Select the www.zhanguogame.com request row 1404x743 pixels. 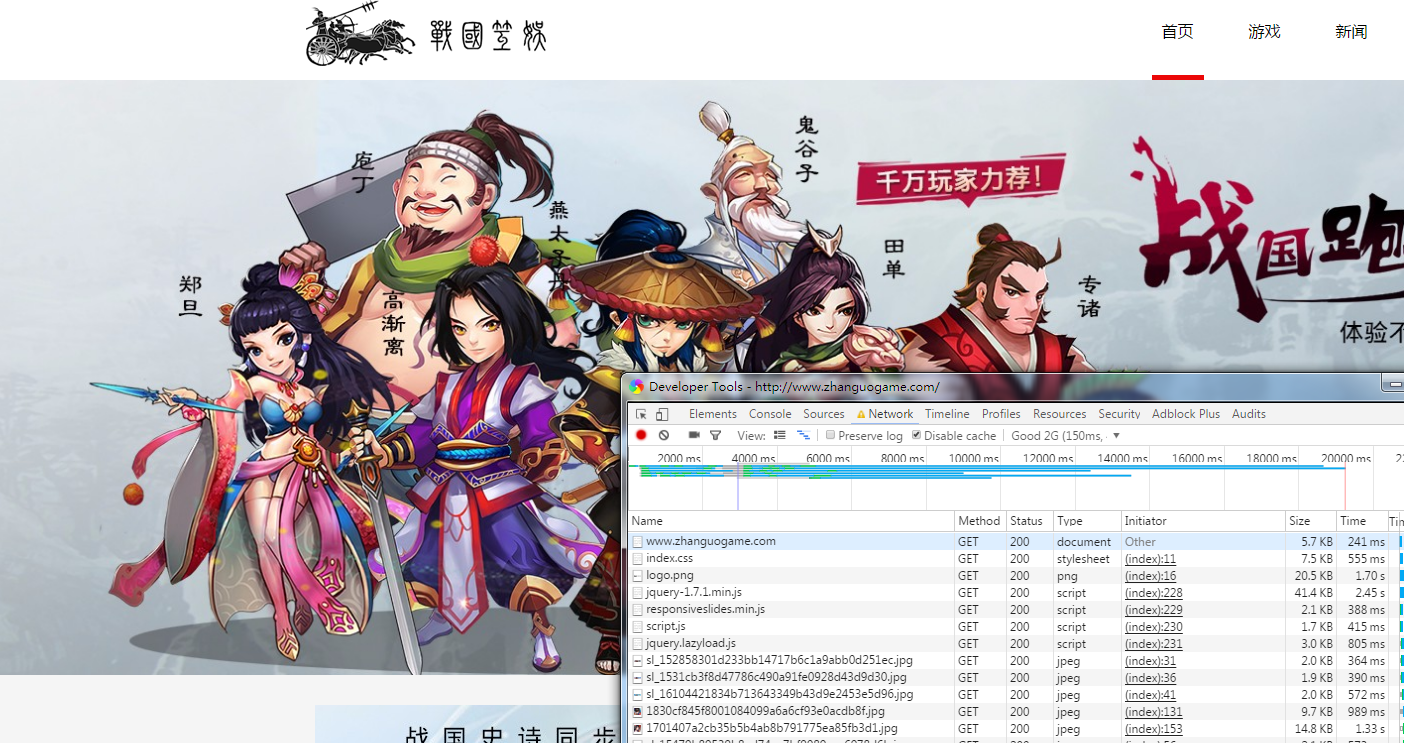pos(1015,541)
